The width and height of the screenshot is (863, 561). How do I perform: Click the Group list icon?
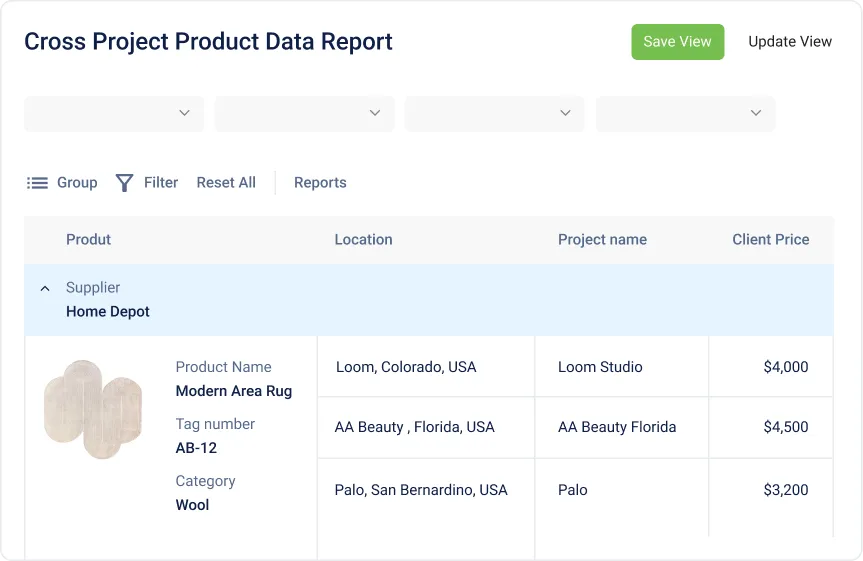tap(37, 183)
